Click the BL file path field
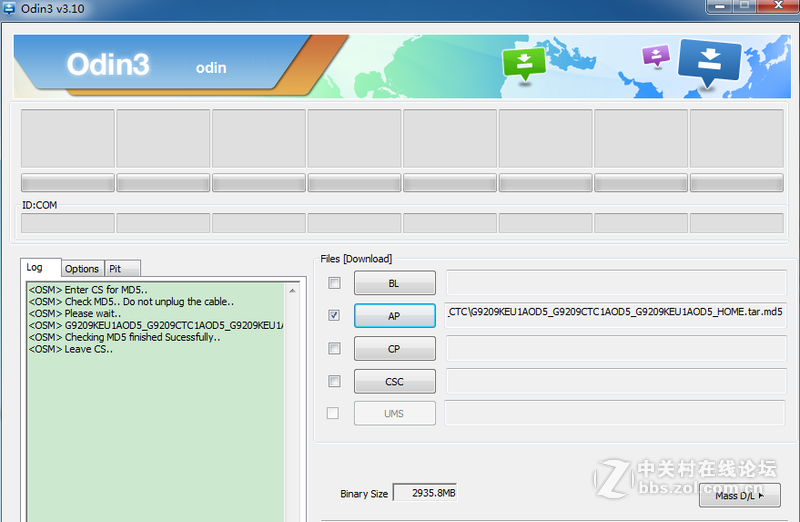Viewport: 800px width, 522px height. [x=616, y=283]
